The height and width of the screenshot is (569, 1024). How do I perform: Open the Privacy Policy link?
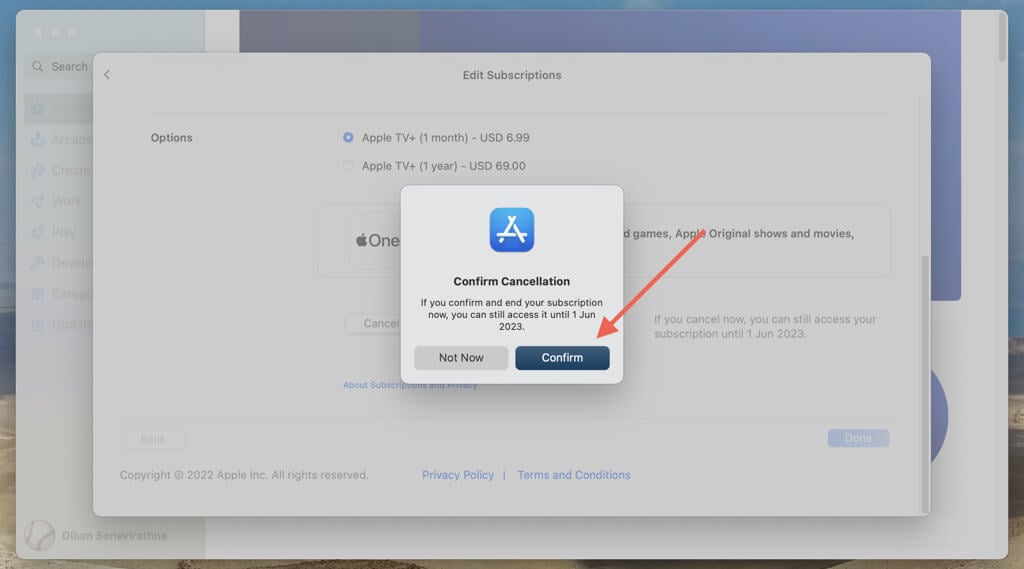tap(458, 475)
